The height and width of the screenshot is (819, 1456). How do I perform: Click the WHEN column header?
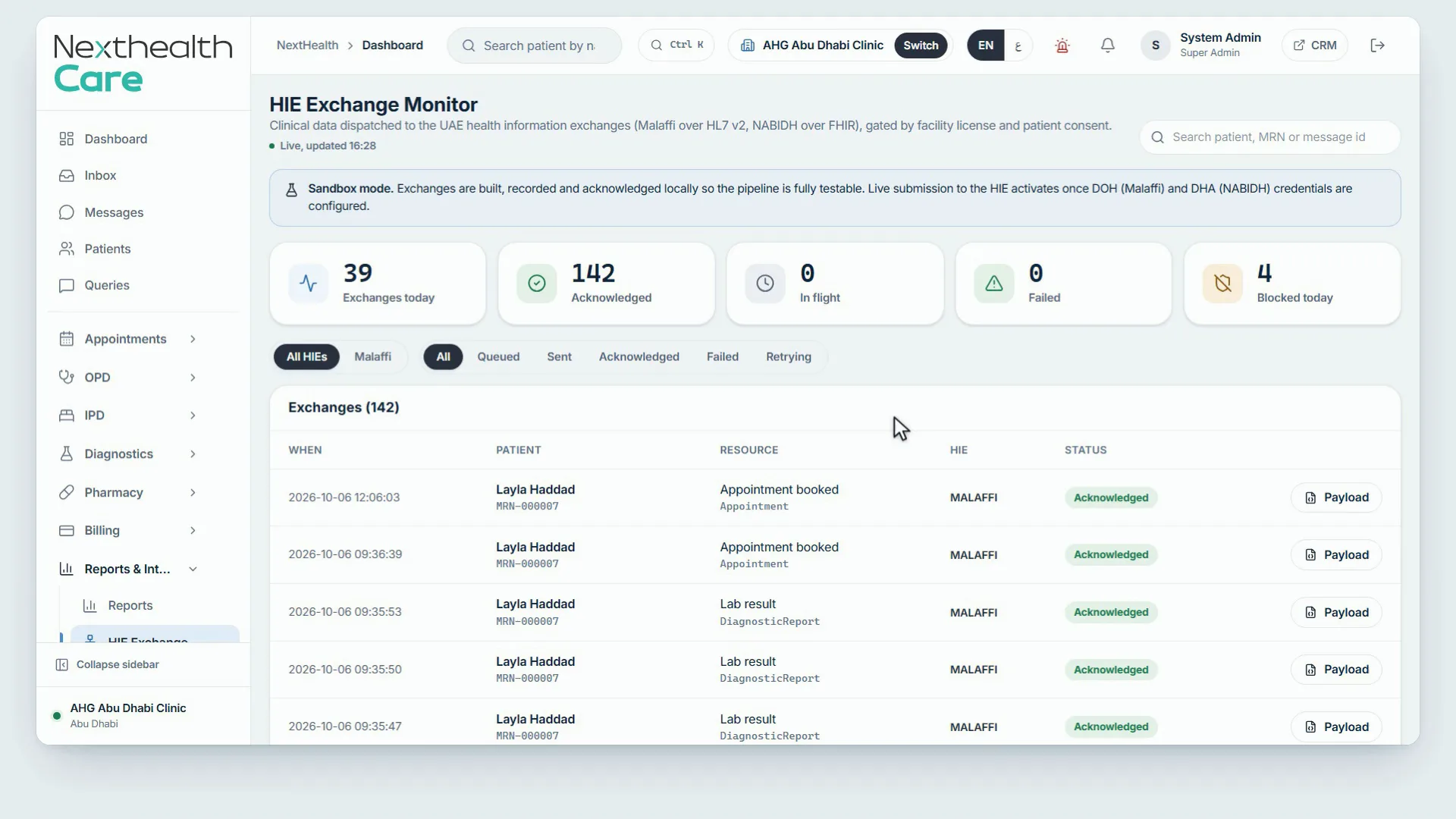pyautogui.click(x=305, y=450)
